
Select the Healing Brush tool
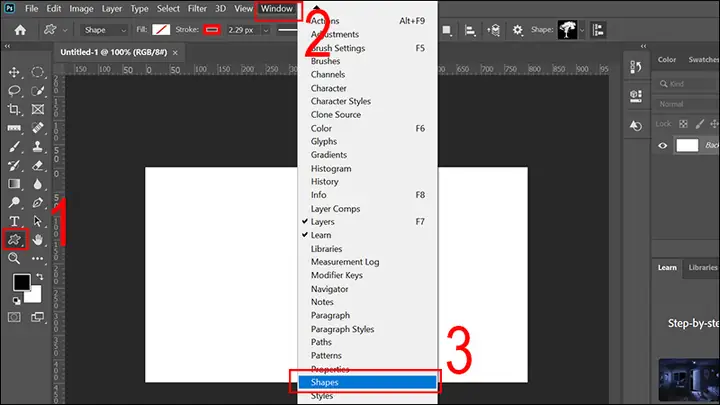pos(38,128)
